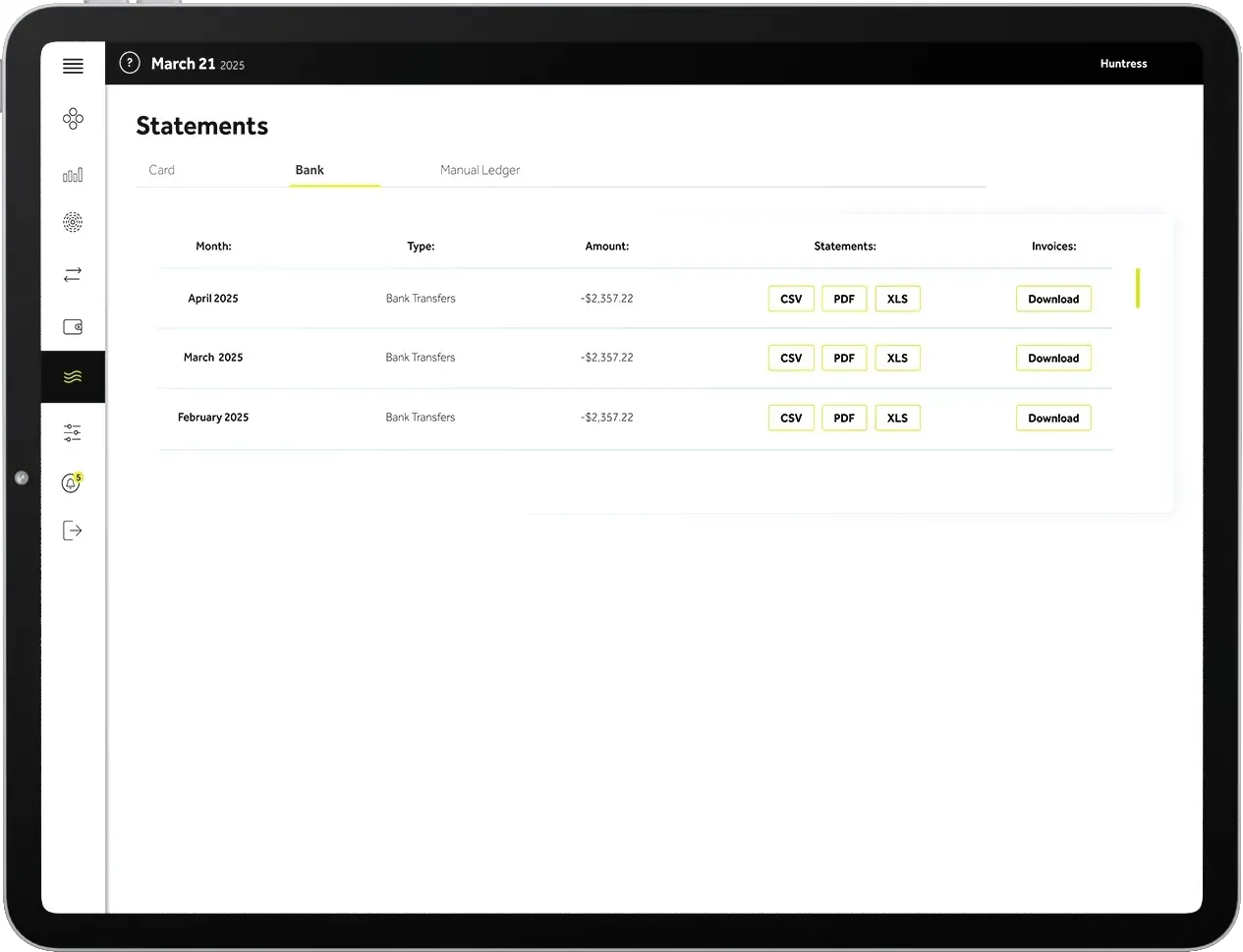Download the April 2025 invoice
Screen dimensions: 1243x952
(1053, 299)
